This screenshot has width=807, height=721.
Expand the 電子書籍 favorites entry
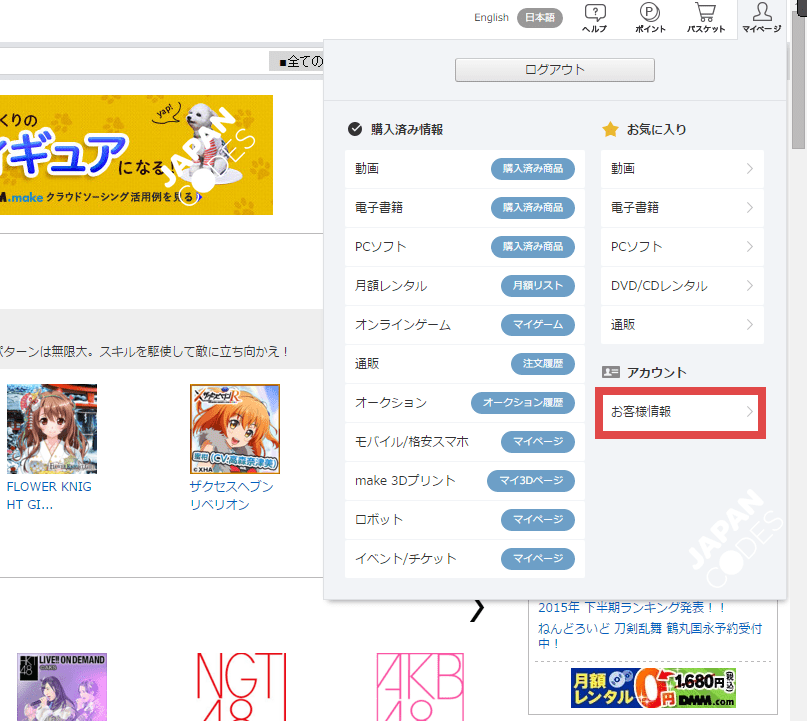(682, 208)
